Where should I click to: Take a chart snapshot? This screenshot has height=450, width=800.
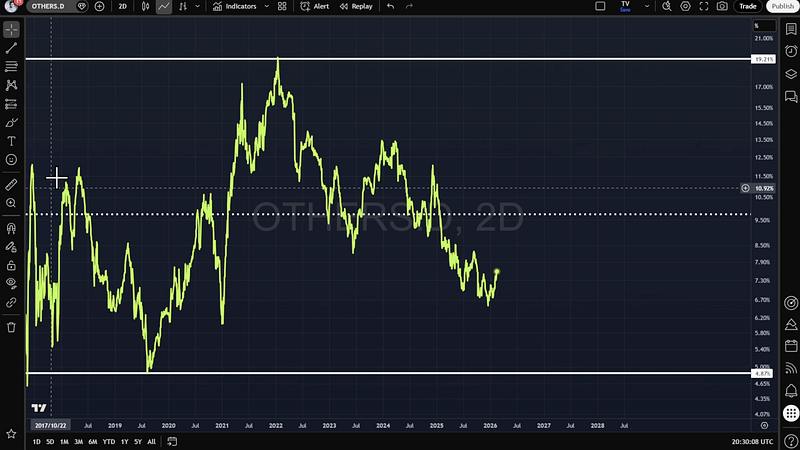click(x=722, y=6)
